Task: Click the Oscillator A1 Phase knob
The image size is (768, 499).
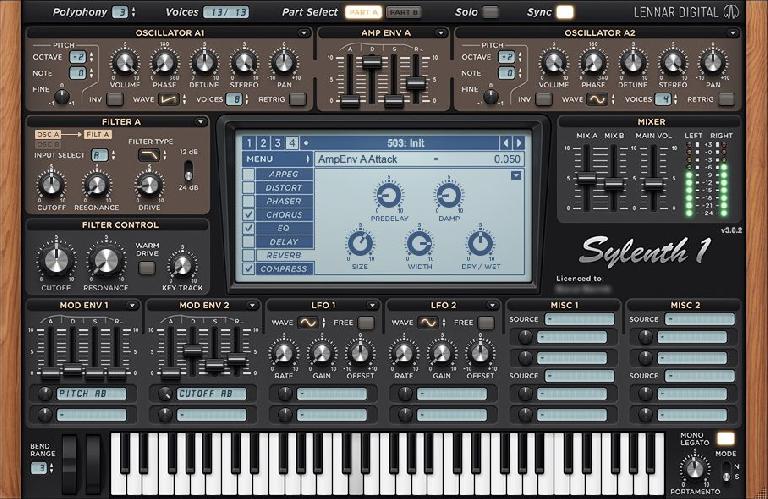Action: 164,63
